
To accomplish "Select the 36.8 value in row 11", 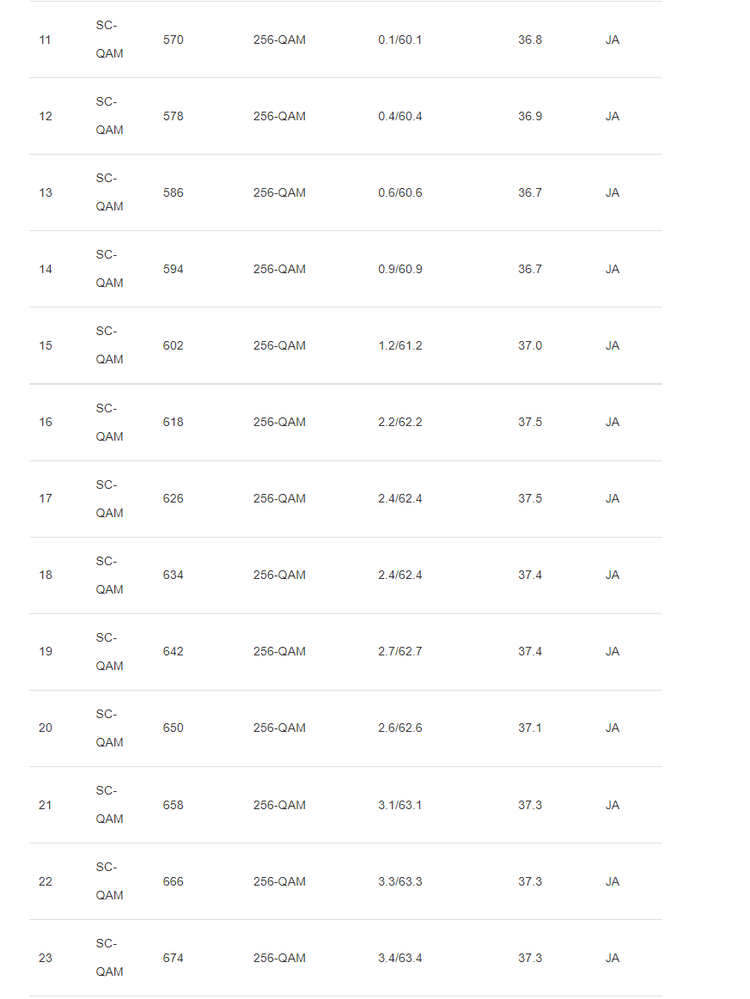I will point(530,40).
